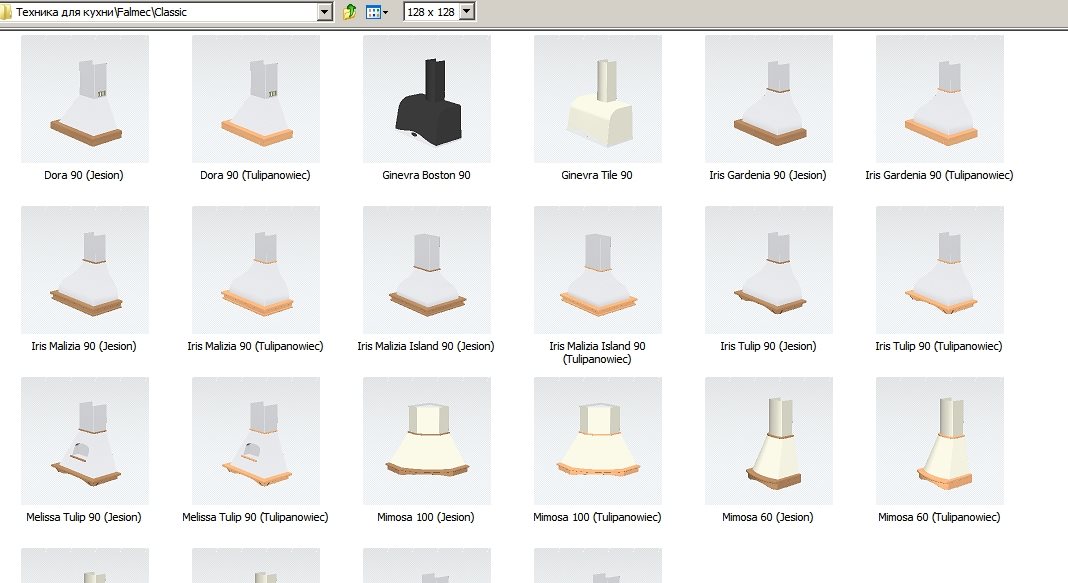Open the view mode icon dropdown

(377, 12)
